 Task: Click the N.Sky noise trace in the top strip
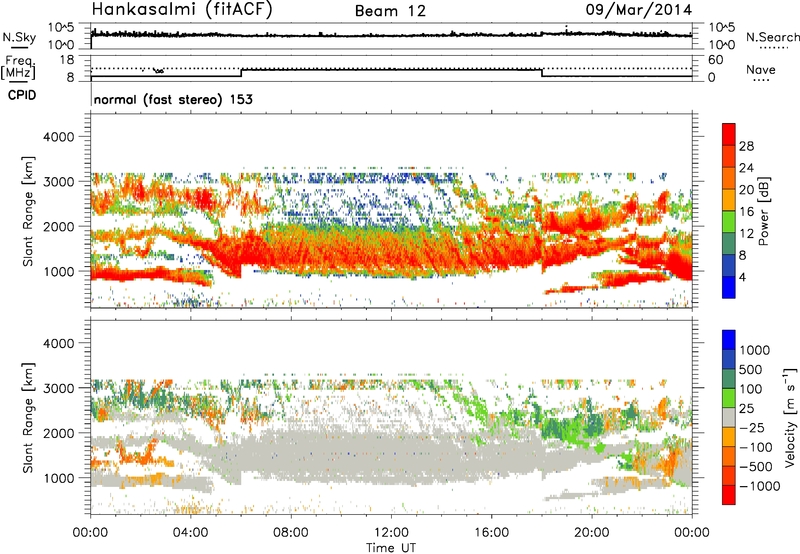tap(391, 35)
